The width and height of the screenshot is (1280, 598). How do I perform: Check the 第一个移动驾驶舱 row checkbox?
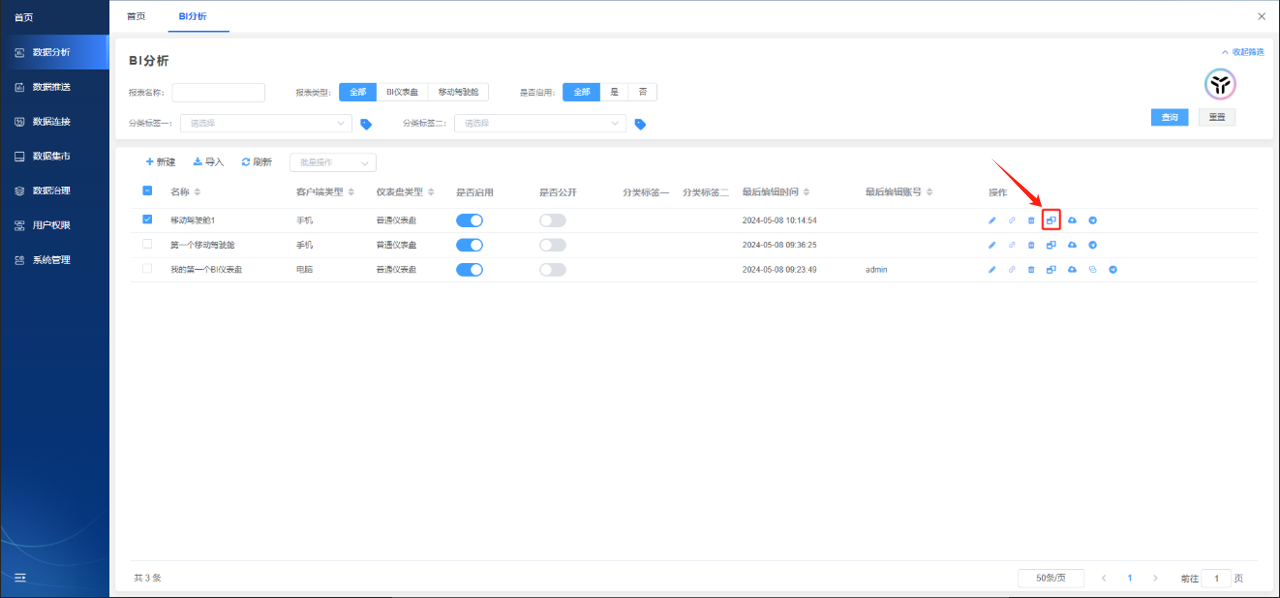point(148,244)
